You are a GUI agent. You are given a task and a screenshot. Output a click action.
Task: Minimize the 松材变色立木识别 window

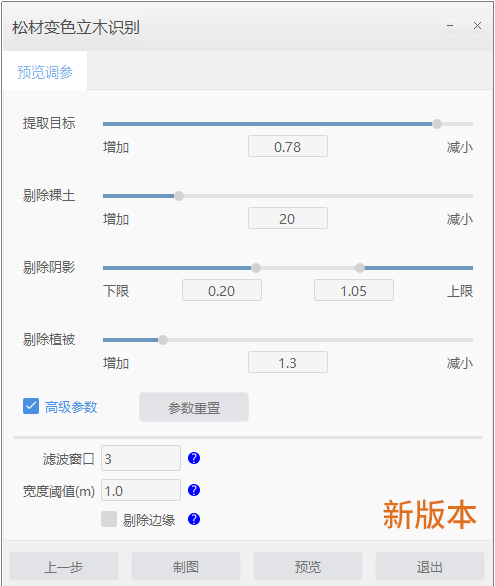tap(450, 26)
